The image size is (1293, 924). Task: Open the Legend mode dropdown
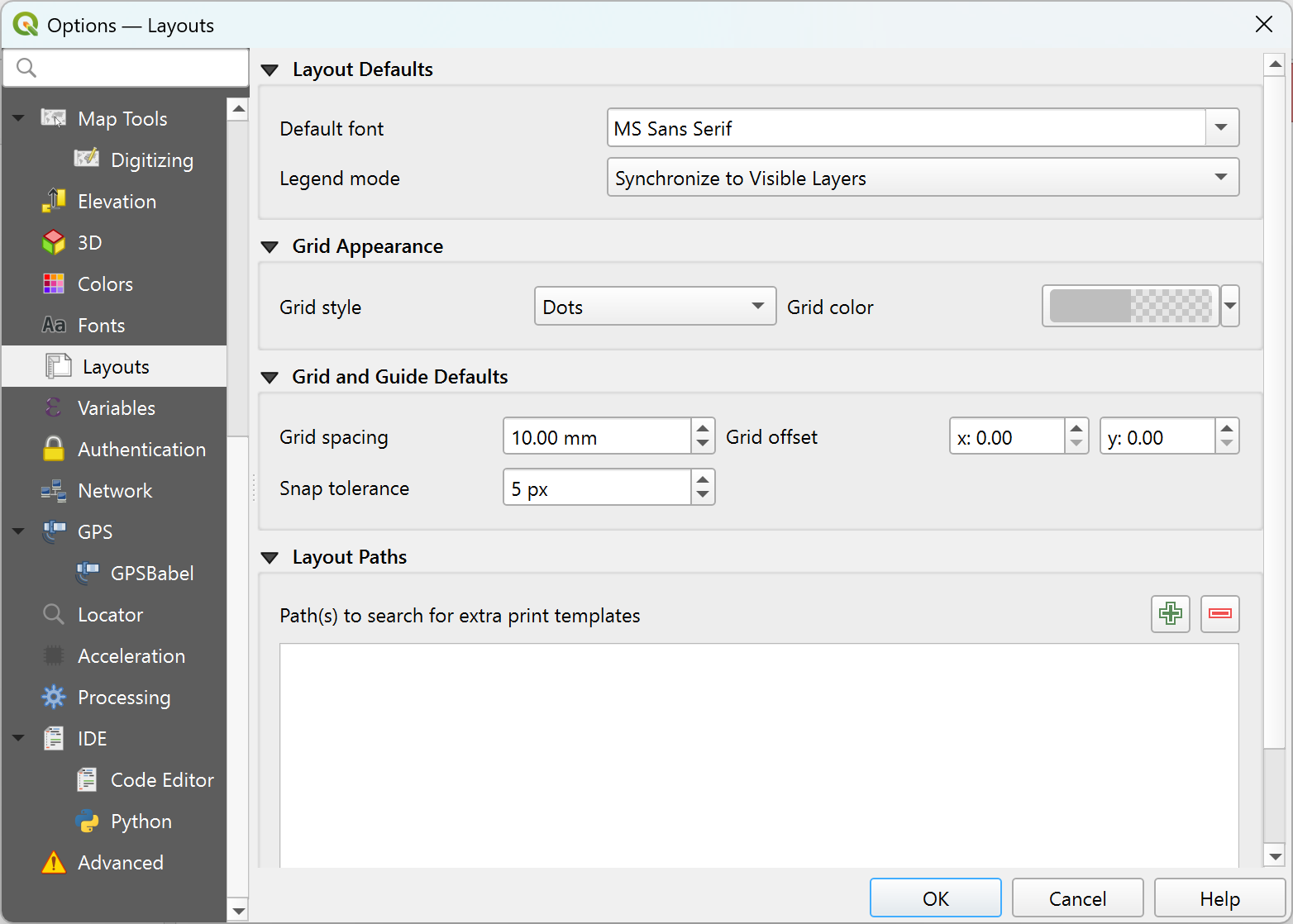[923, 178]
